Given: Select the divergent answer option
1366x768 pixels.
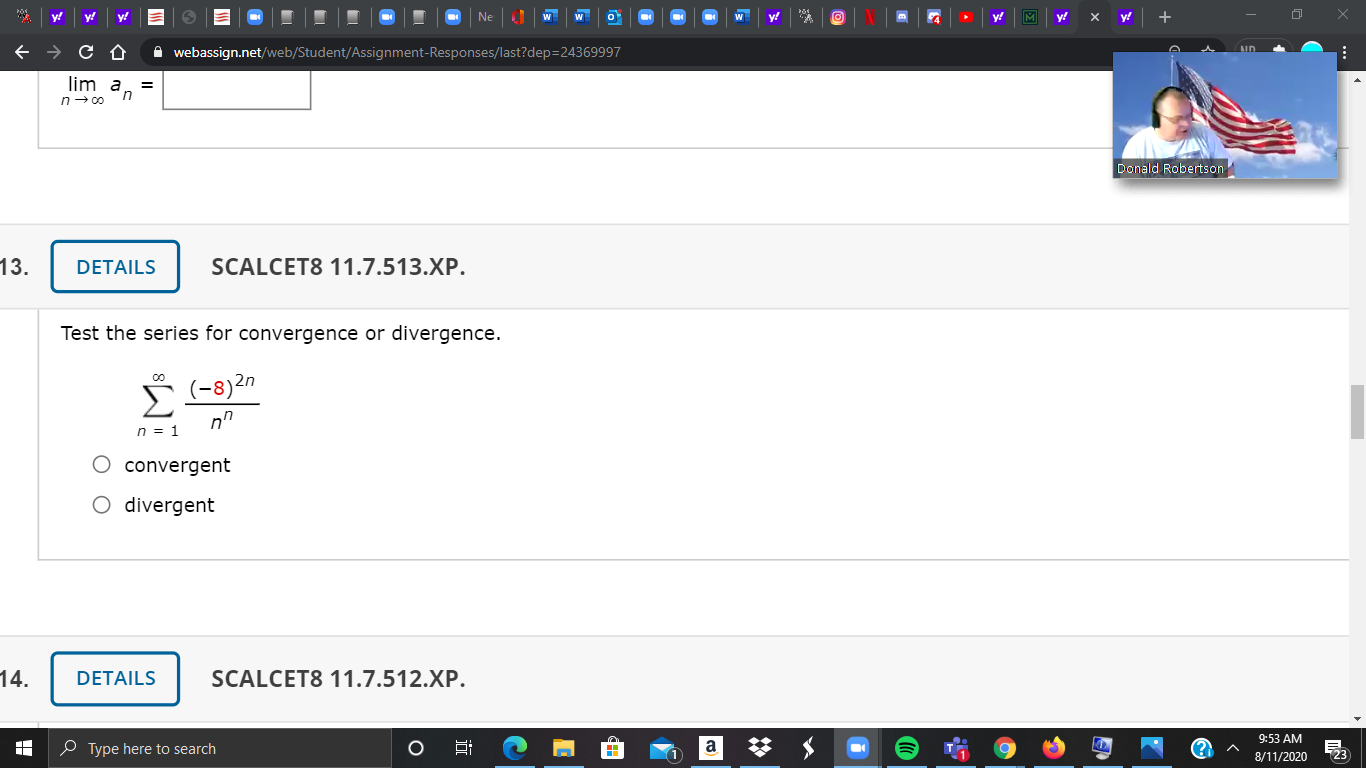Looking at the screenshot, I should tap(101, 504).
